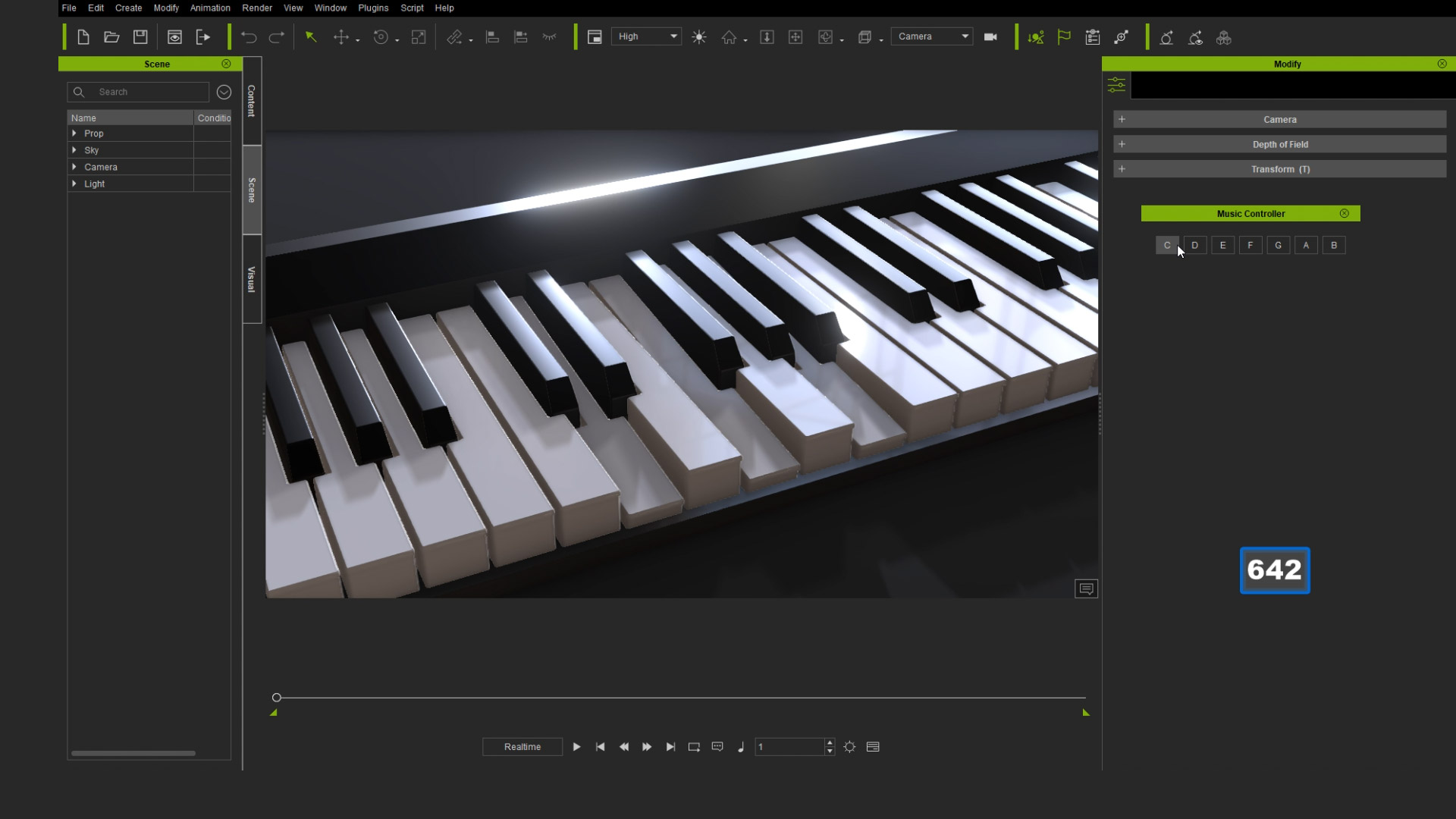Click the Realtime button
This screenshot has height=819, width=1456.
point(522,747)
